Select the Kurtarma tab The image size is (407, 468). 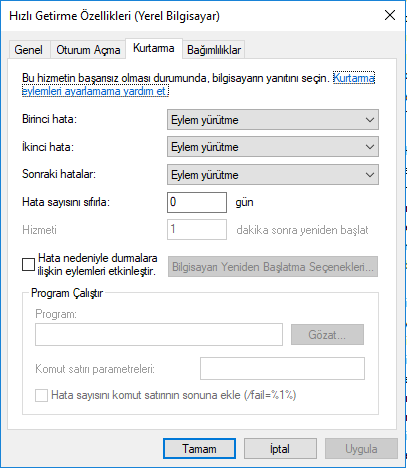click(154, 48)
